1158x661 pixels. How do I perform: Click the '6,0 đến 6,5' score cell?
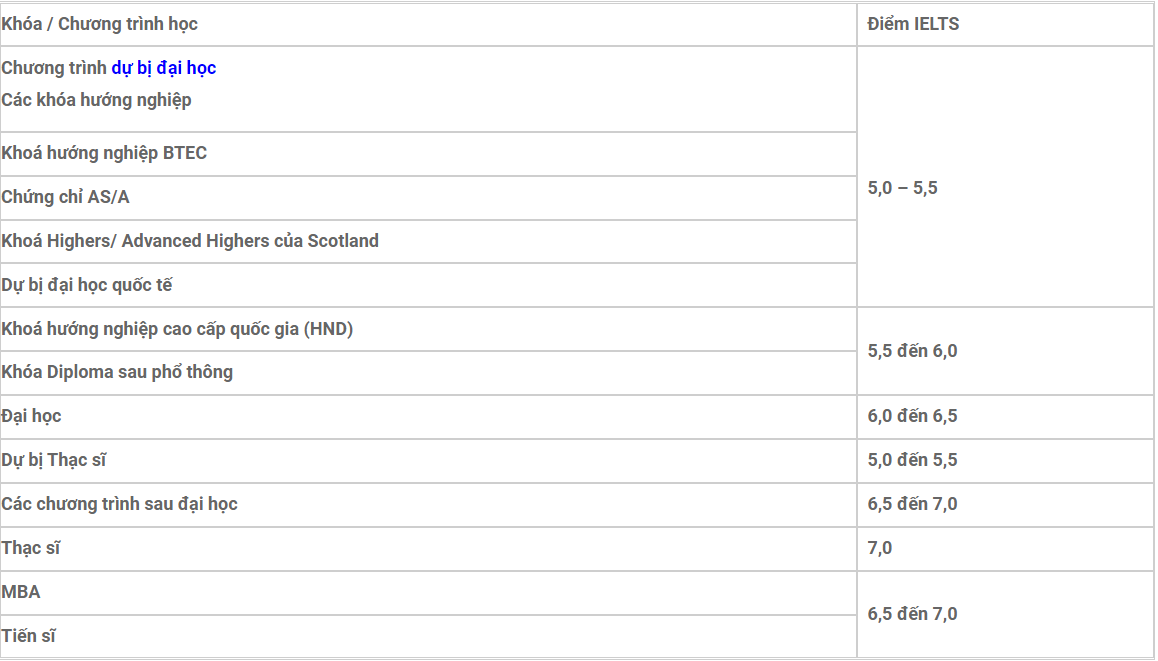(912, 416)
